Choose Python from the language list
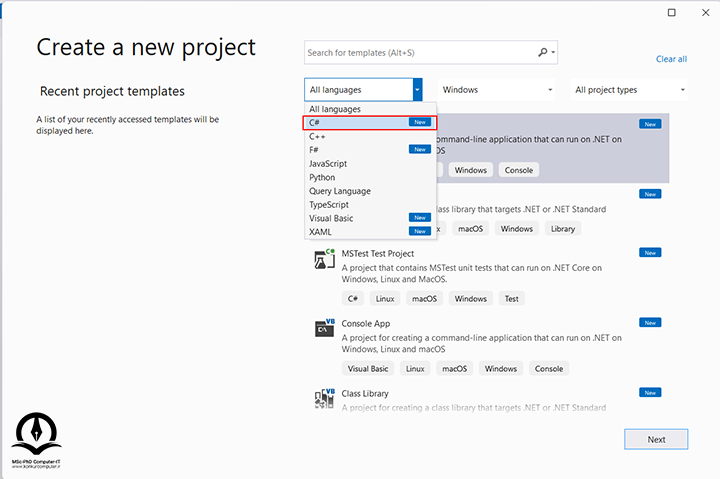This screenshot has height=479, width=720. [370, 177]
